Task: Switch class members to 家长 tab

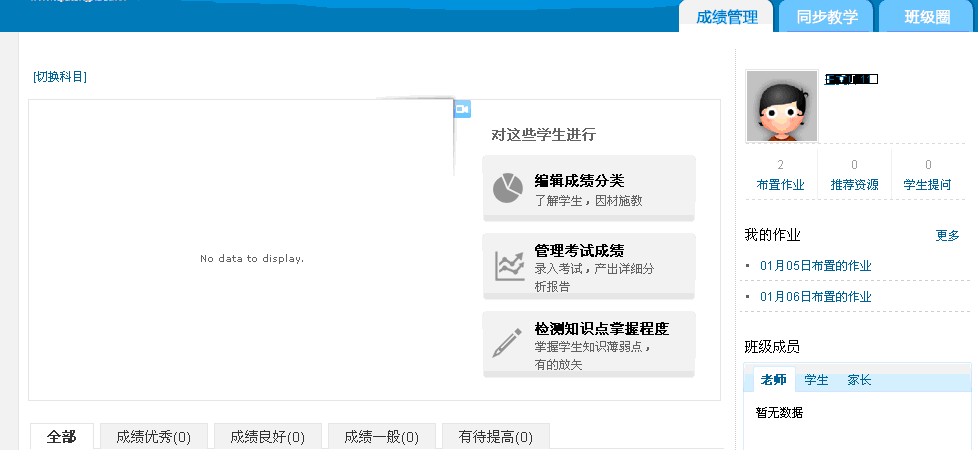Action: pos(859,380)
